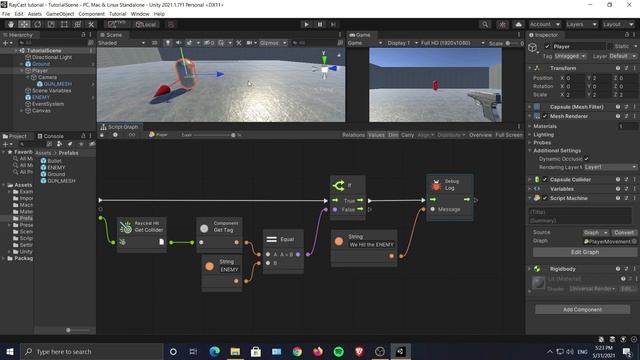640x360 pixels.
Task: Select the Scale tool in toolbar
Action: [51, 24]
